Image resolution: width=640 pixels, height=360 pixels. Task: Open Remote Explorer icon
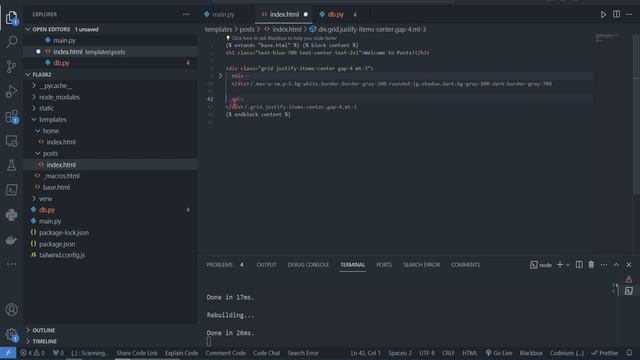[x=11, y=141]
